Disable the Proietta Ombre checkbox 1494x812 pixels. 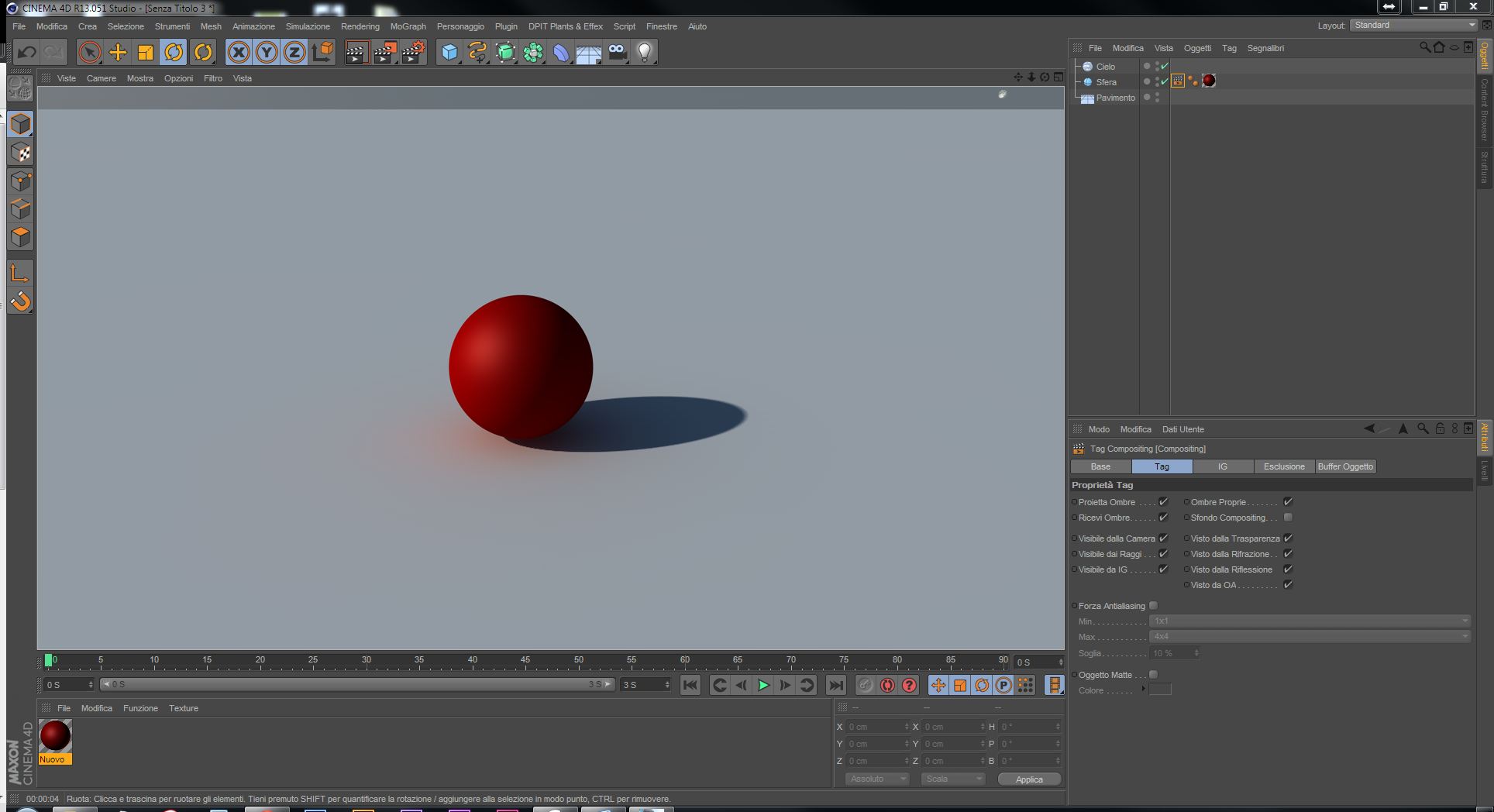(1163, 502)
